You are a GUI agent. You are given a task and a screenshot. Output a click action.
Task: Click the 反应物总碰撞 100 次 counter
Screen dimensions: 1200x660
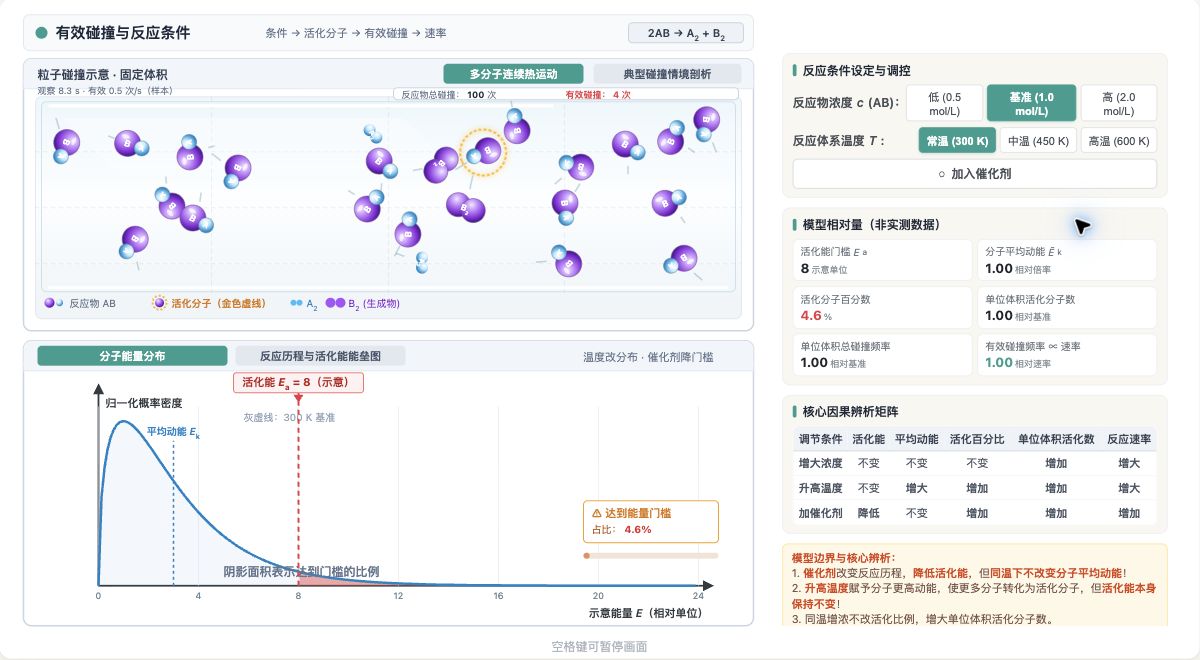click(448, 95)
